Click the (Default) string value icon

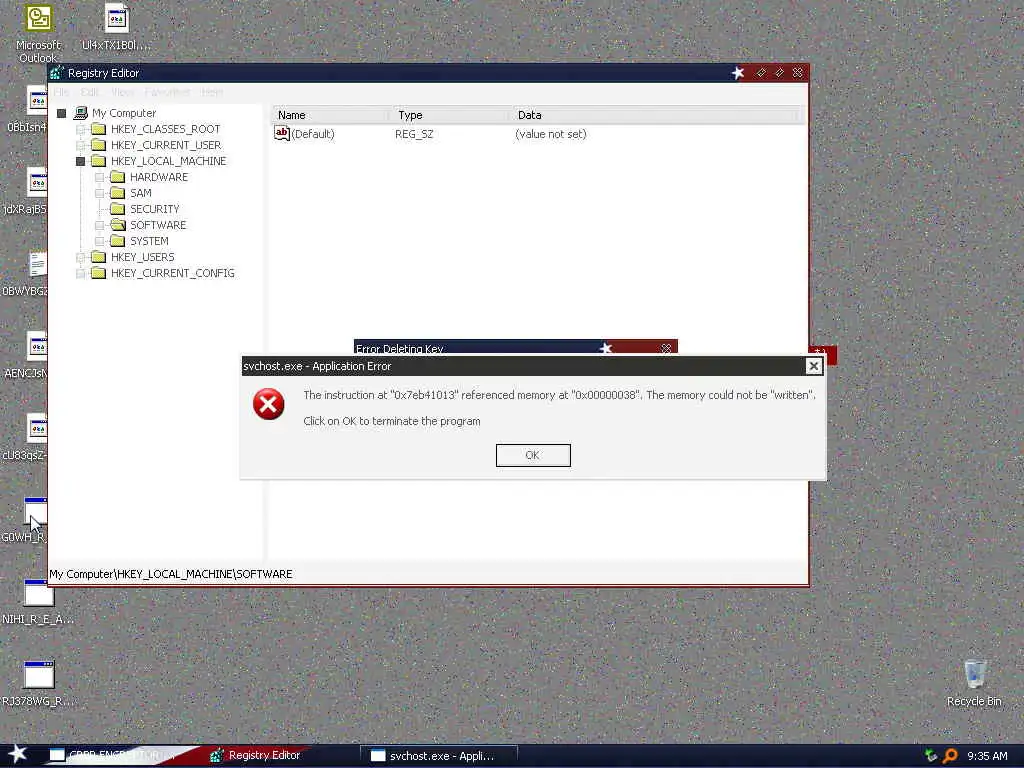pyautogui.click(x=281, y=133)
